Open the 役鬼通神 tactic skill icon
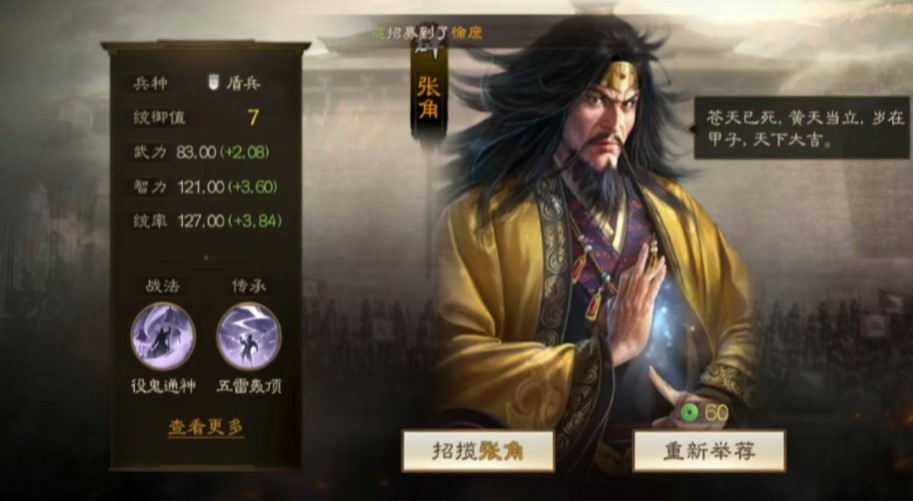Viewport: 913px width, 501px height. point(163,336)
